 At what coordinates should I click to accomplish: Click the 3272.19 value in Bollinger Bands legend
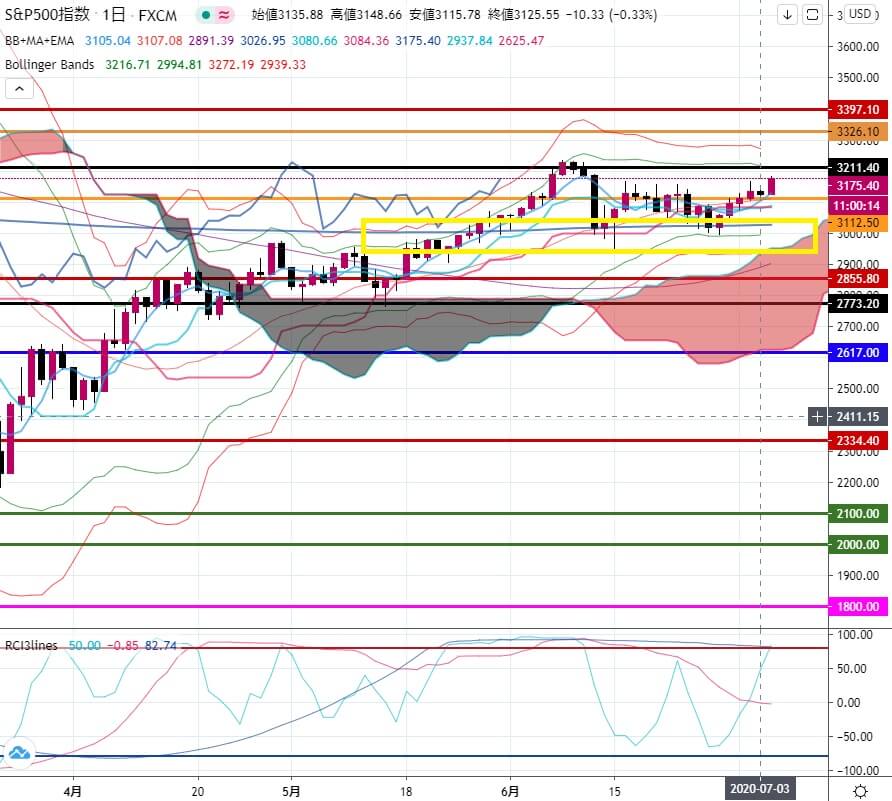tap(231, 64)
